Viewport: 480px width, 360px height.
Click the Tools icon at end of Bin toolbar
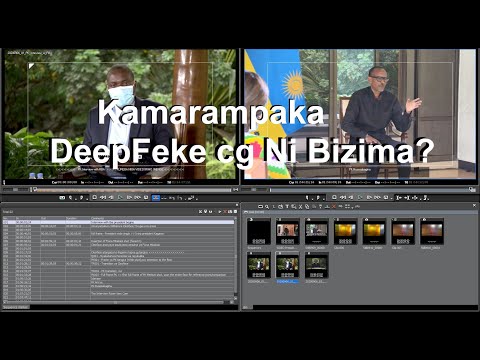pos(357,207)
